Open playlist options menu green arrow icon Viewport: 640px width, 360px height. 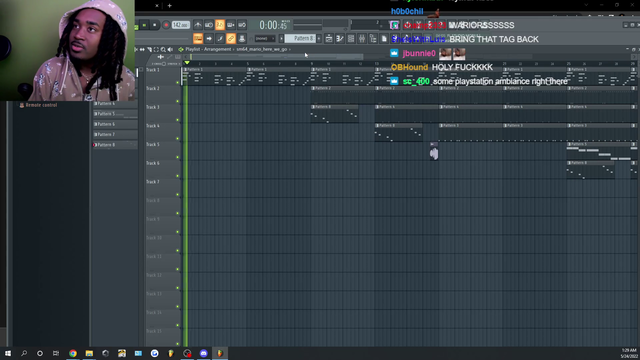click(x=181, y=49)
